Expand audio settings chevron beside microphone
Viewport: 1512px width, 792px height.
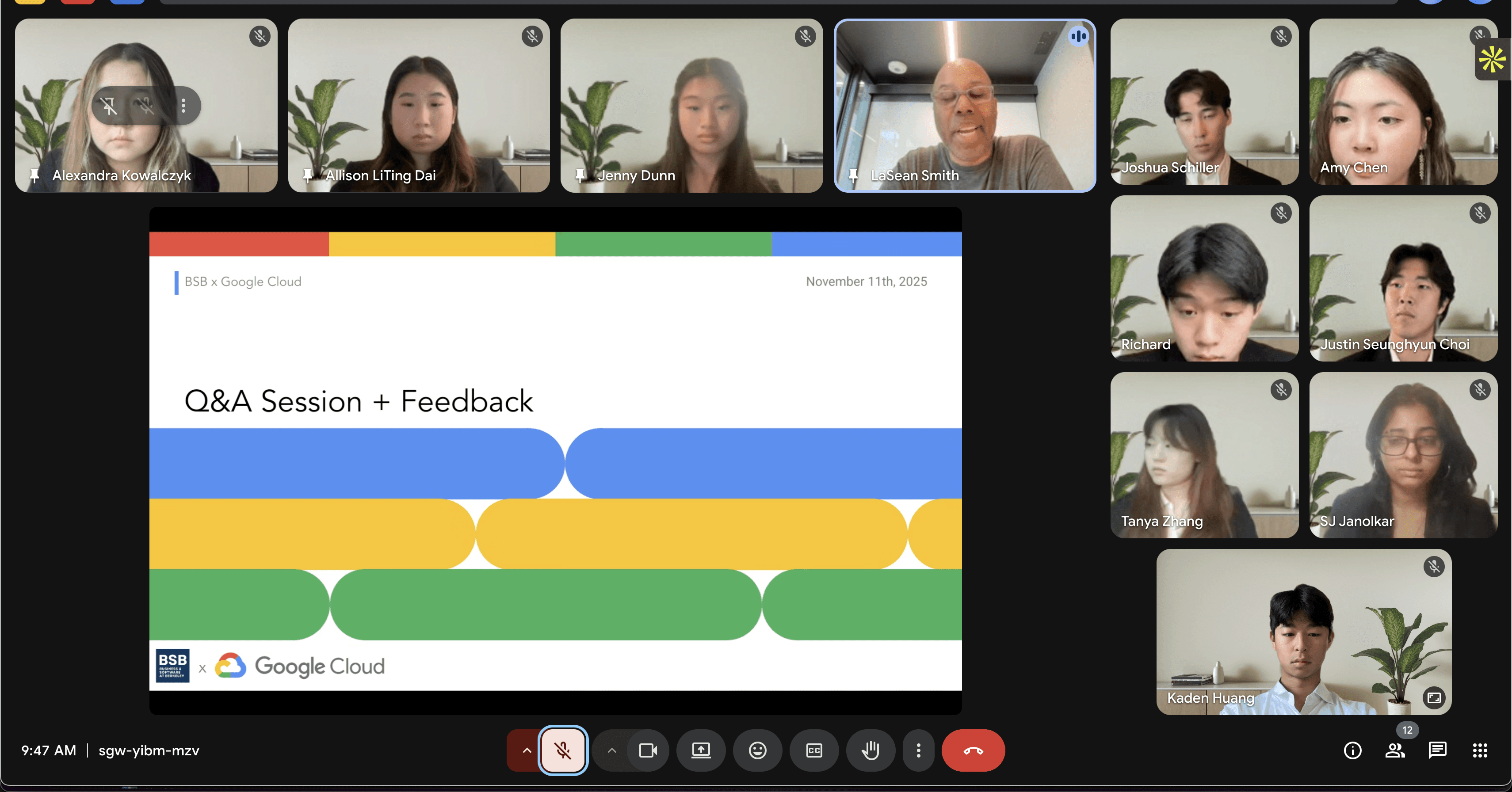pos(527,750)
